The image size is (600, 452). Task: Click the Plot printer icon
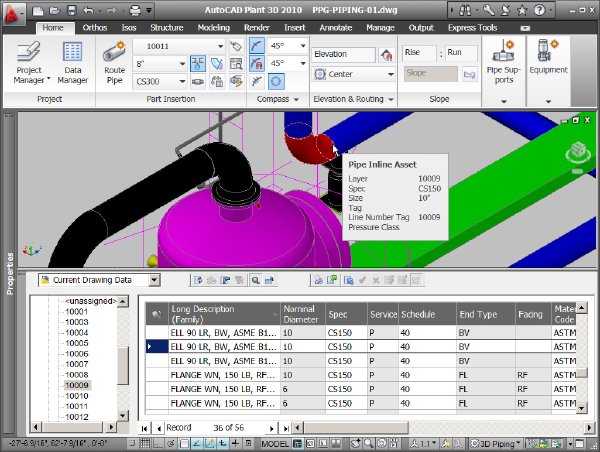pos(135,10)
